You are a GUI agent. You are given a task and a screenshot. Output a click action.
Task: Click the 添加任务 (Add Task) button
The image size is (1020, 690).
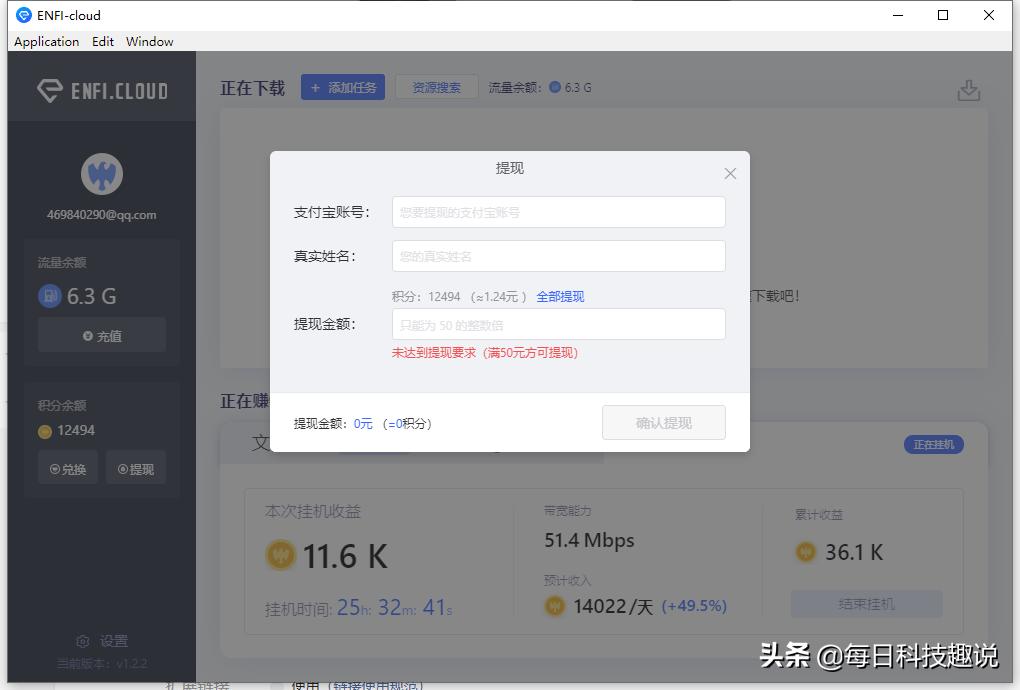click(343, 87)
